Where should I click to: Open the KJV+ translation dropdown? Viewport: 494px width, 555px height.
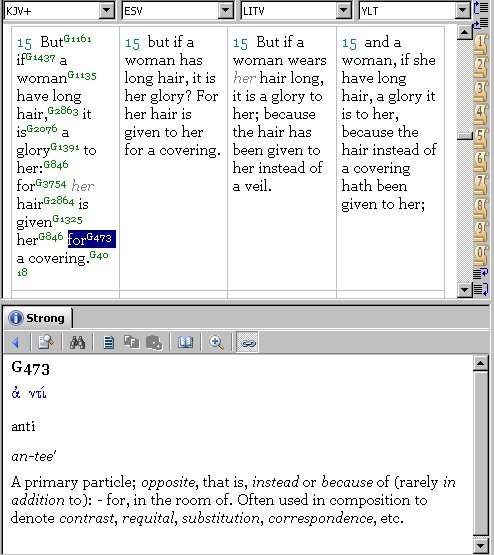(107, 11)
